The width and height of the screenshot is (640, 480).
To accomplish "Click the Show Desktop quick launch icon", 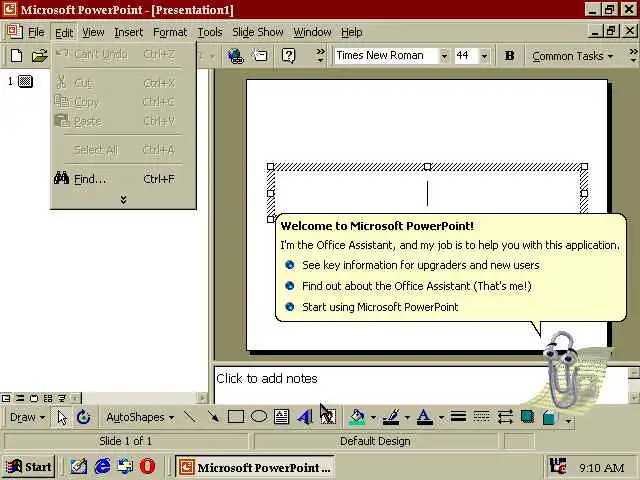I will coord(79,466).
